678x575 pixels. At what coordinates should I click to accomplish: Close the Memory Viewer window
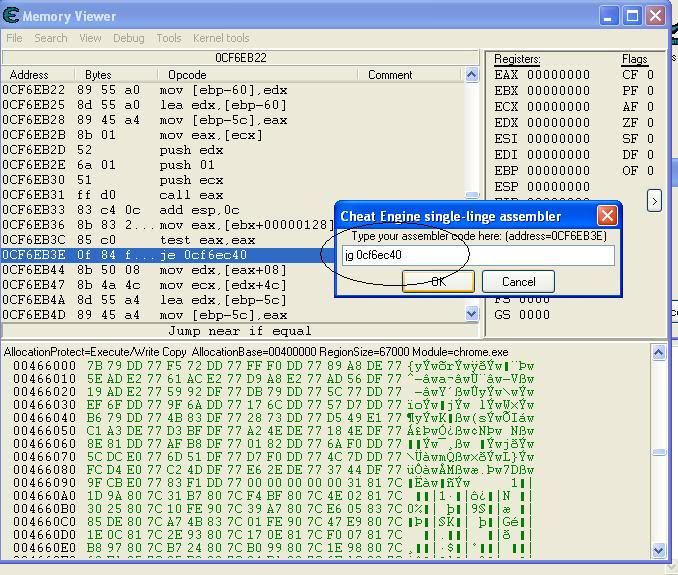click(x=656, y=16)
